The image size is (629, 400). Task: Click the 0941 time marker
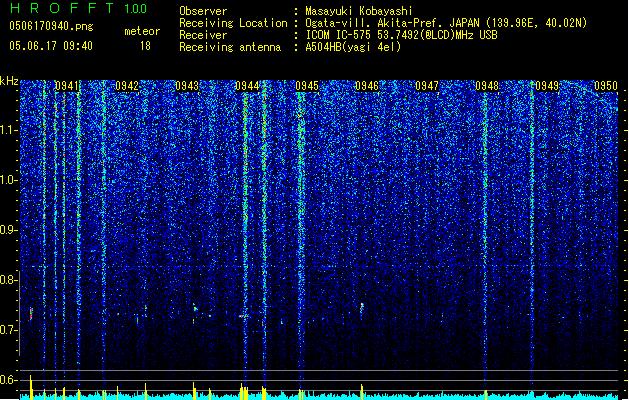click(67, 86)
